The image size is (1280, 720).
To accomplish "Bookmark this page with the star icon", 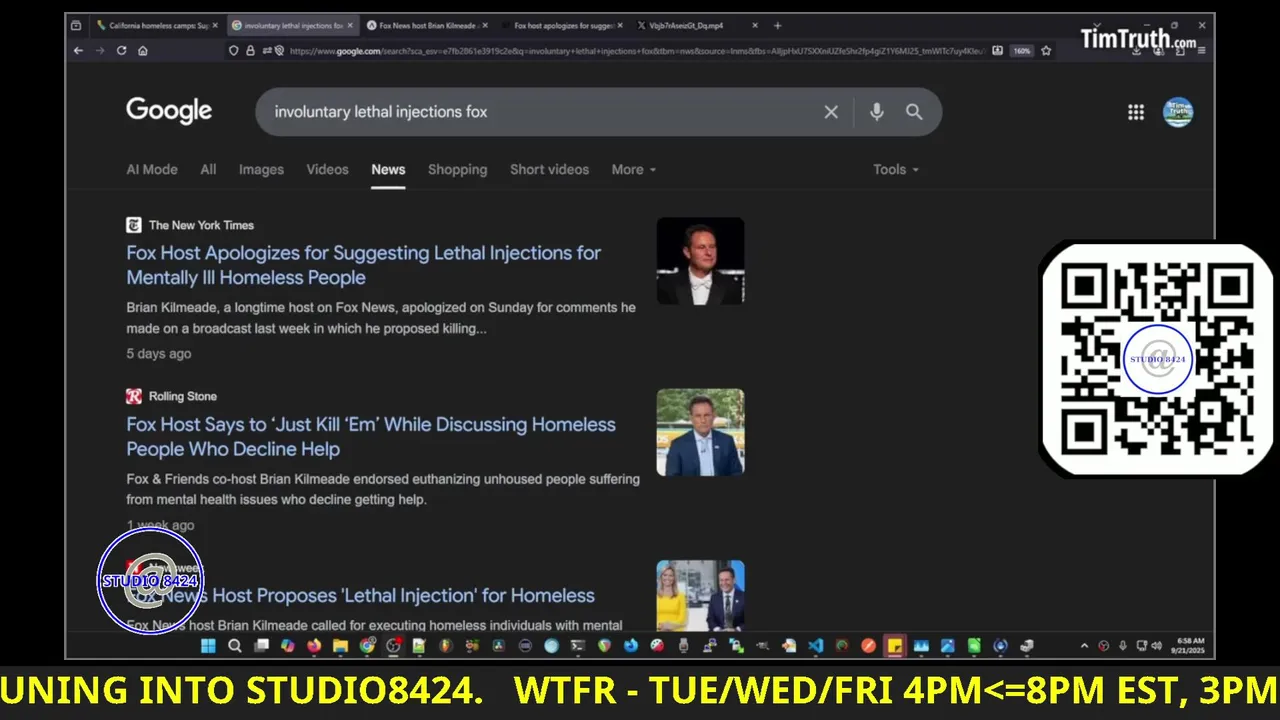I will click(1046, 51).
